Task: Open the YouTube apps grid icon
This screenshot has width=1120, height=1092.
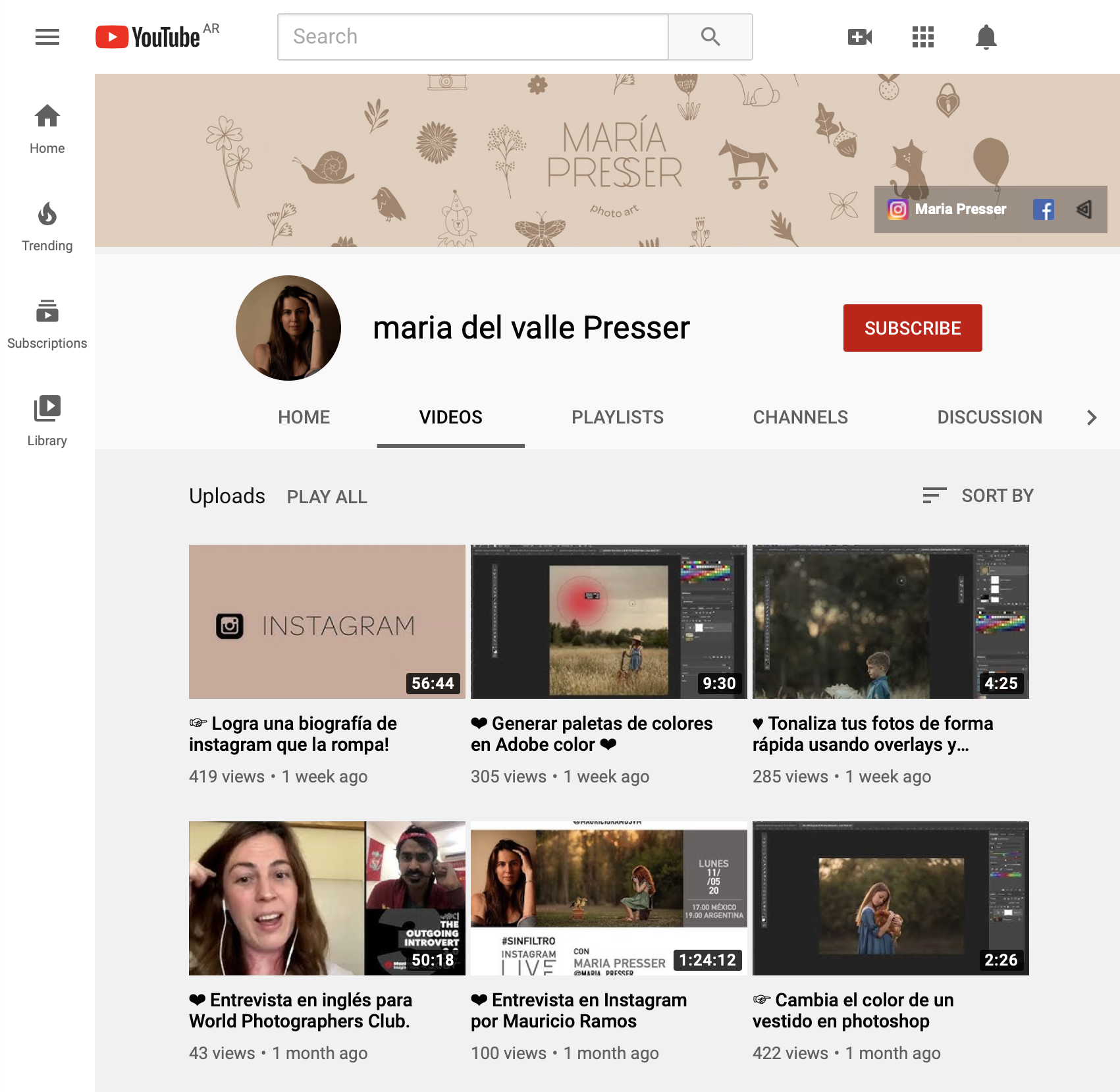Action: (x=922, y=37)
